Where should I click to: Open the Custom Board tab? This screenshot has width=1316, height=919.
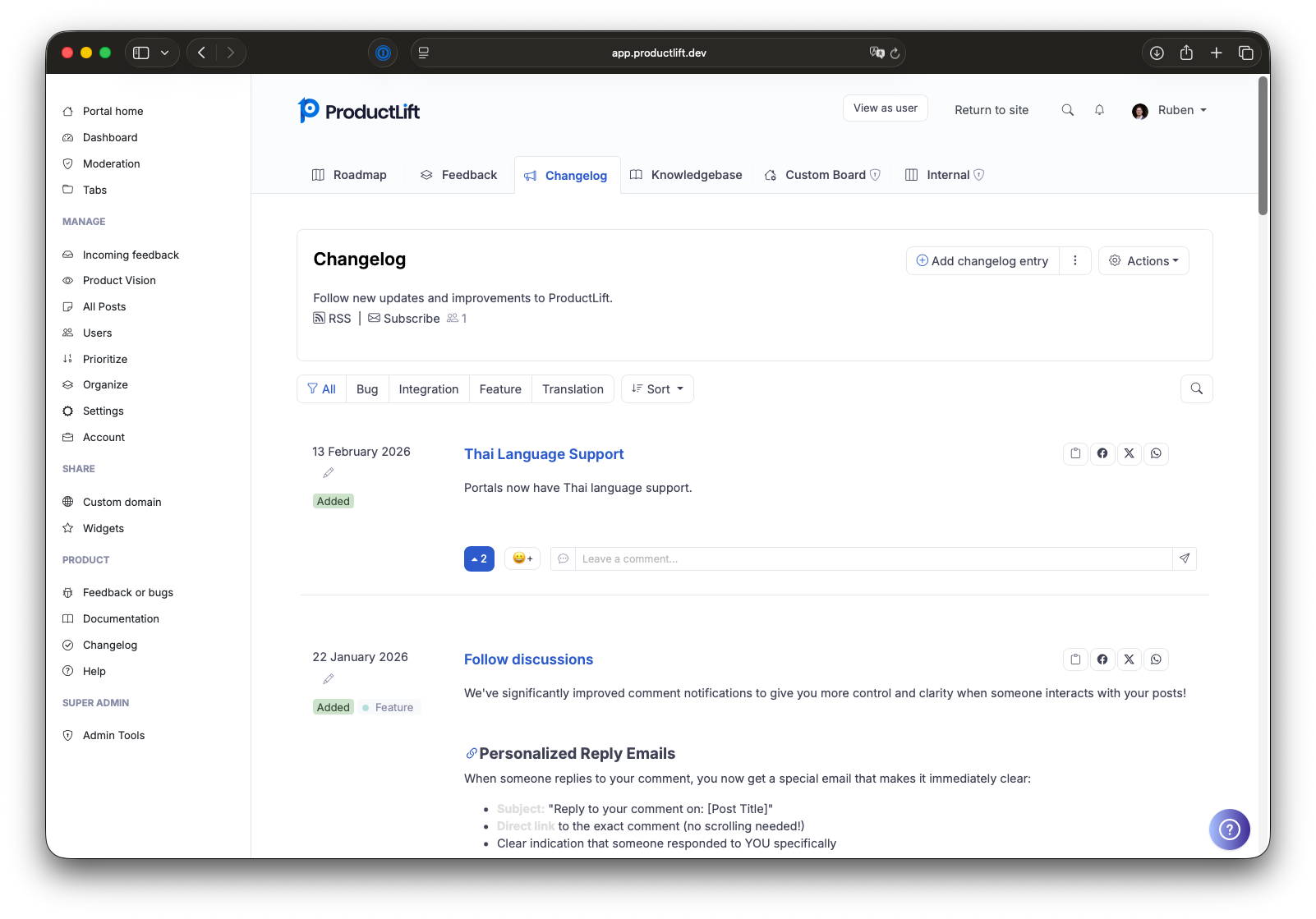[822, 175]
